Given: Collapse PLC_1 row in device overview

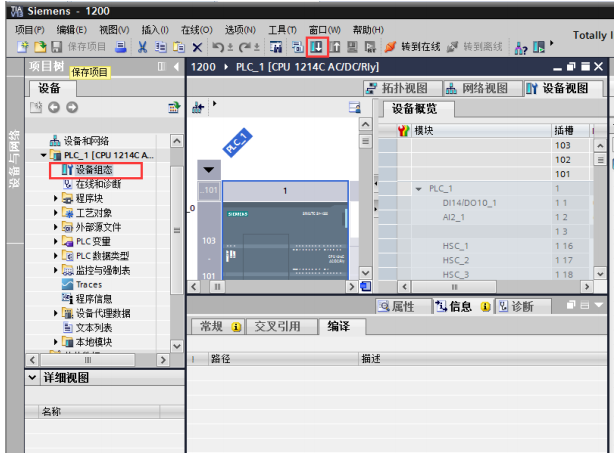Looking at the screenshot, I should pyautogui.click(x=418, y=189).
